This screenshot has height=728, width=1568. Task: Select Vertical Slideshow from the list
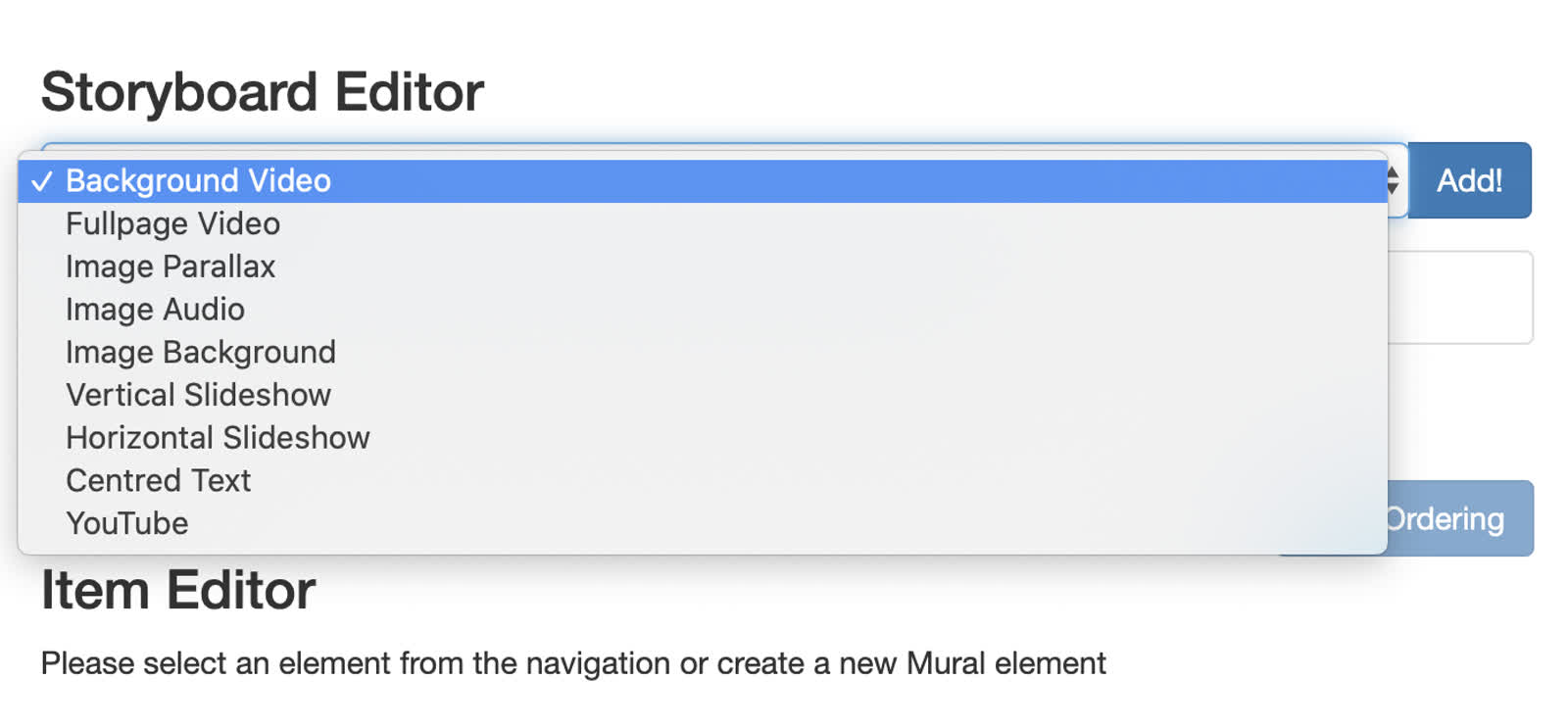pos(702,395)
